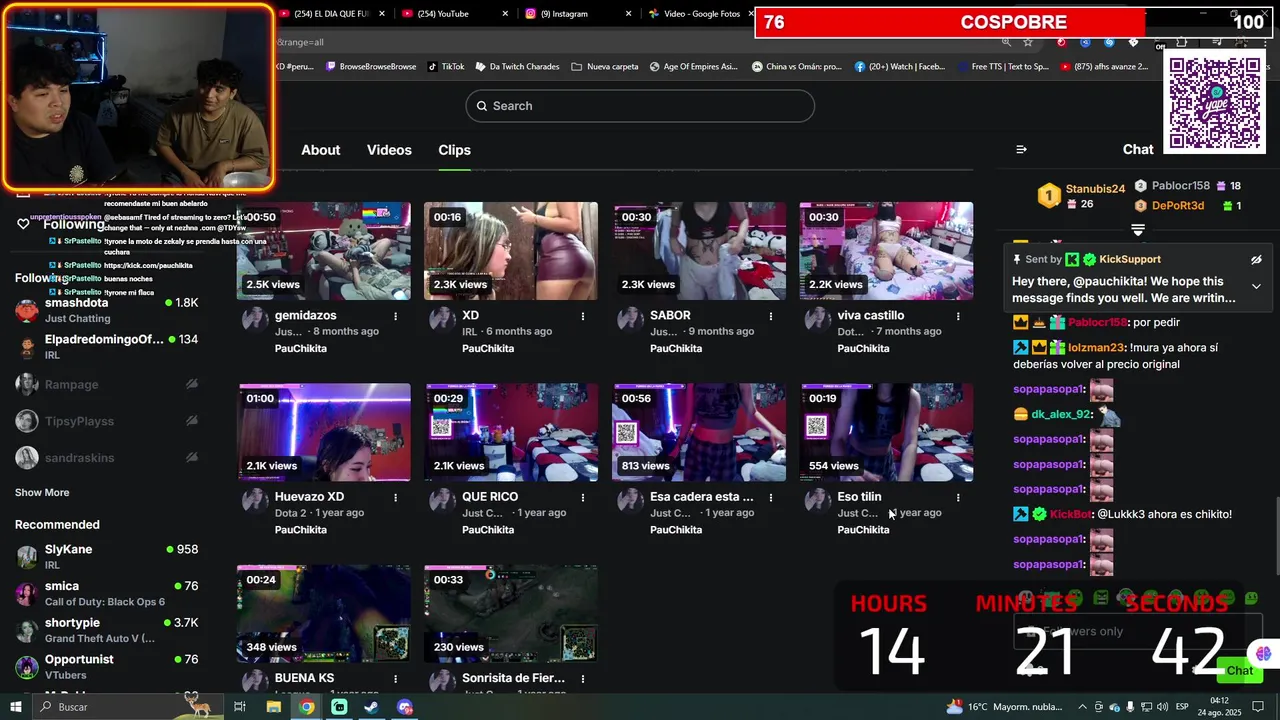This screenshot has width=1280, height=720.
Task: Open Windows Start menu
Action: (x=16, y=707)
